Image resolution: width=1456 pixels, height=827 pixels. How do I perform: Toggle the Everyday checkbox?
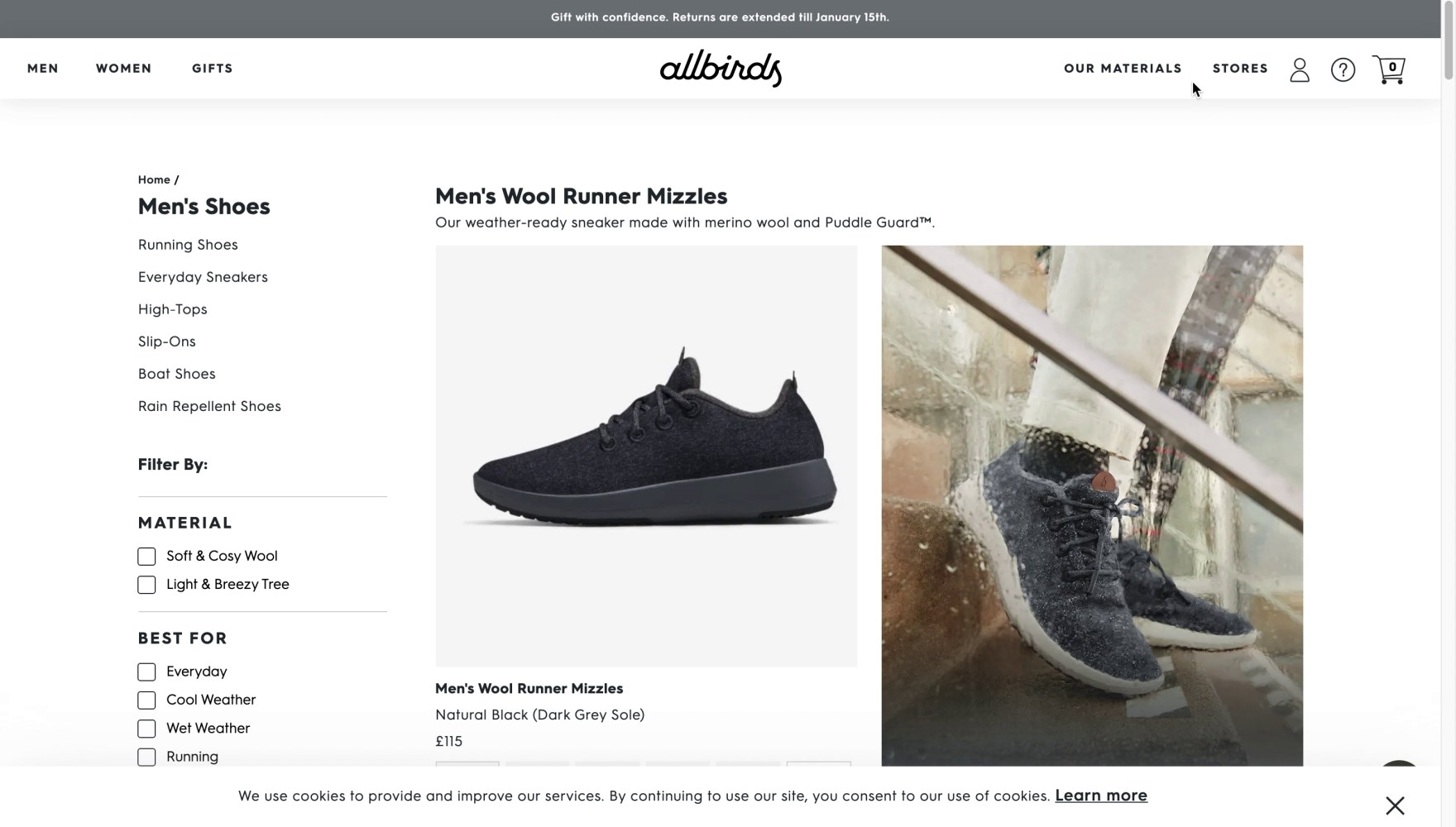coord(146,672)
